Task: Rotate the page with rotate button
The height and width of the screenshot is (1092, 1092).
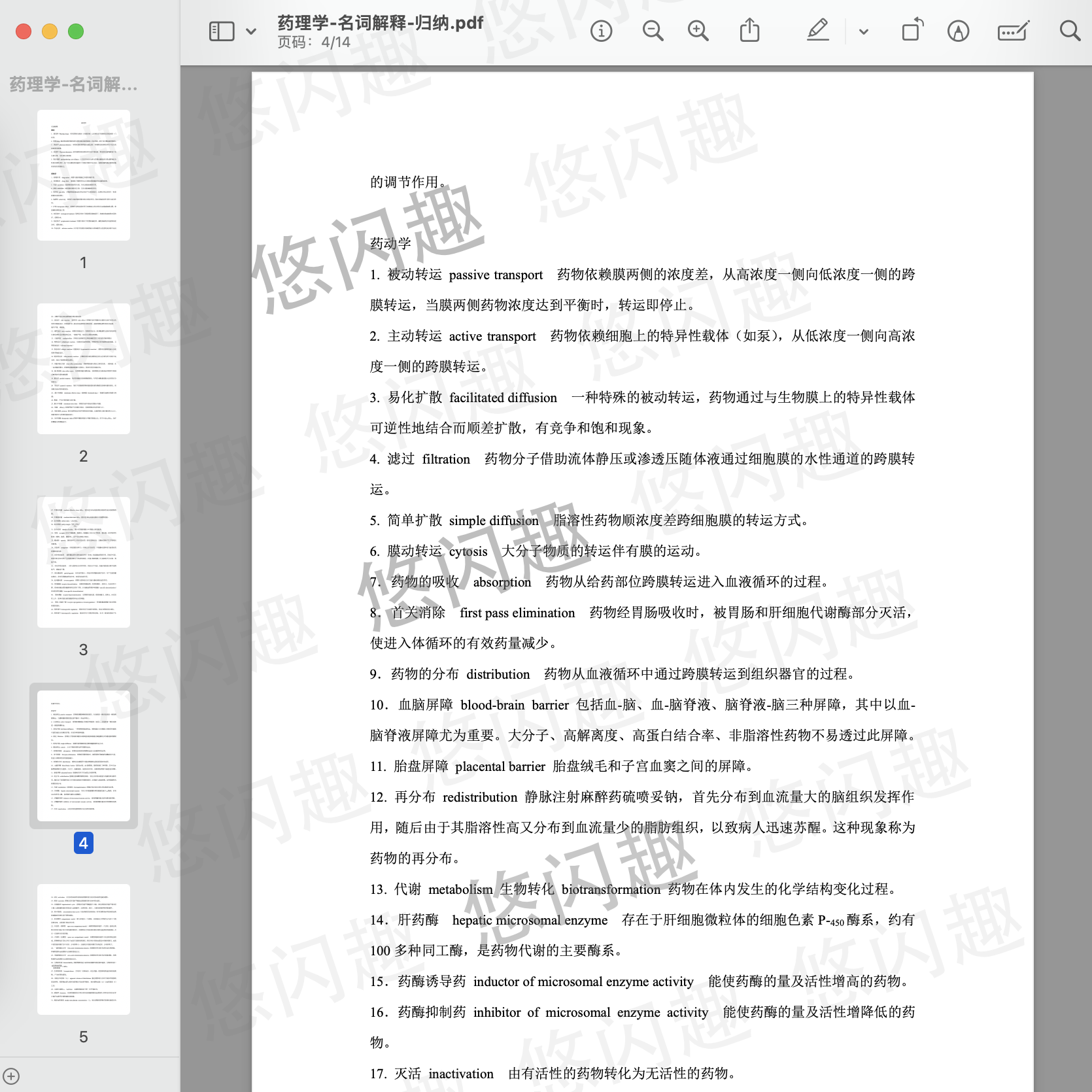Action: (912, 31)
